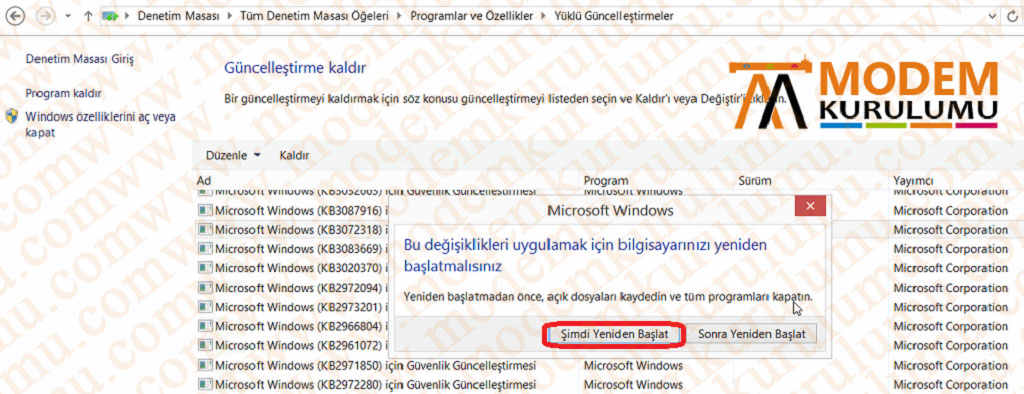This screenshot has height=394, width=1024.
Task: Open Denetim Masası Giriş link
Action: point(80,59)
